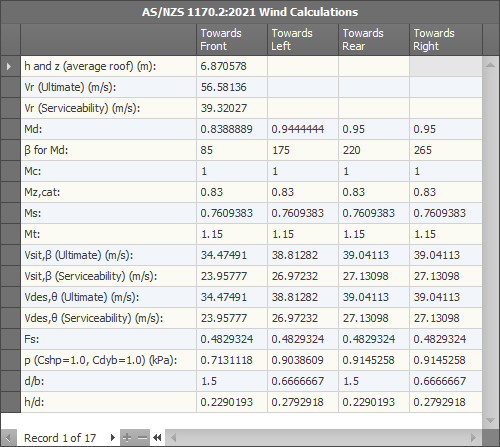The image size is (500, 447).
Task: Click vertical scrollbar down arrow
Action: [490, 420]
